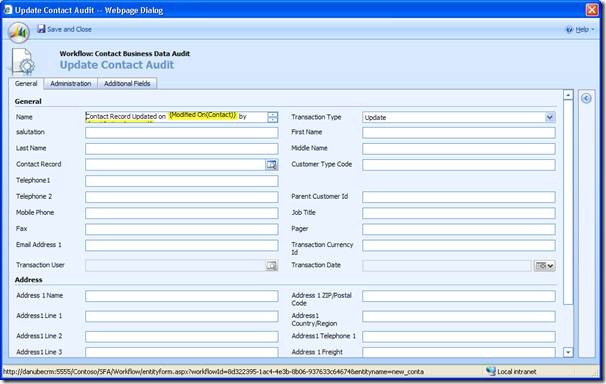Click the Pager input field

tap(459, 229)
